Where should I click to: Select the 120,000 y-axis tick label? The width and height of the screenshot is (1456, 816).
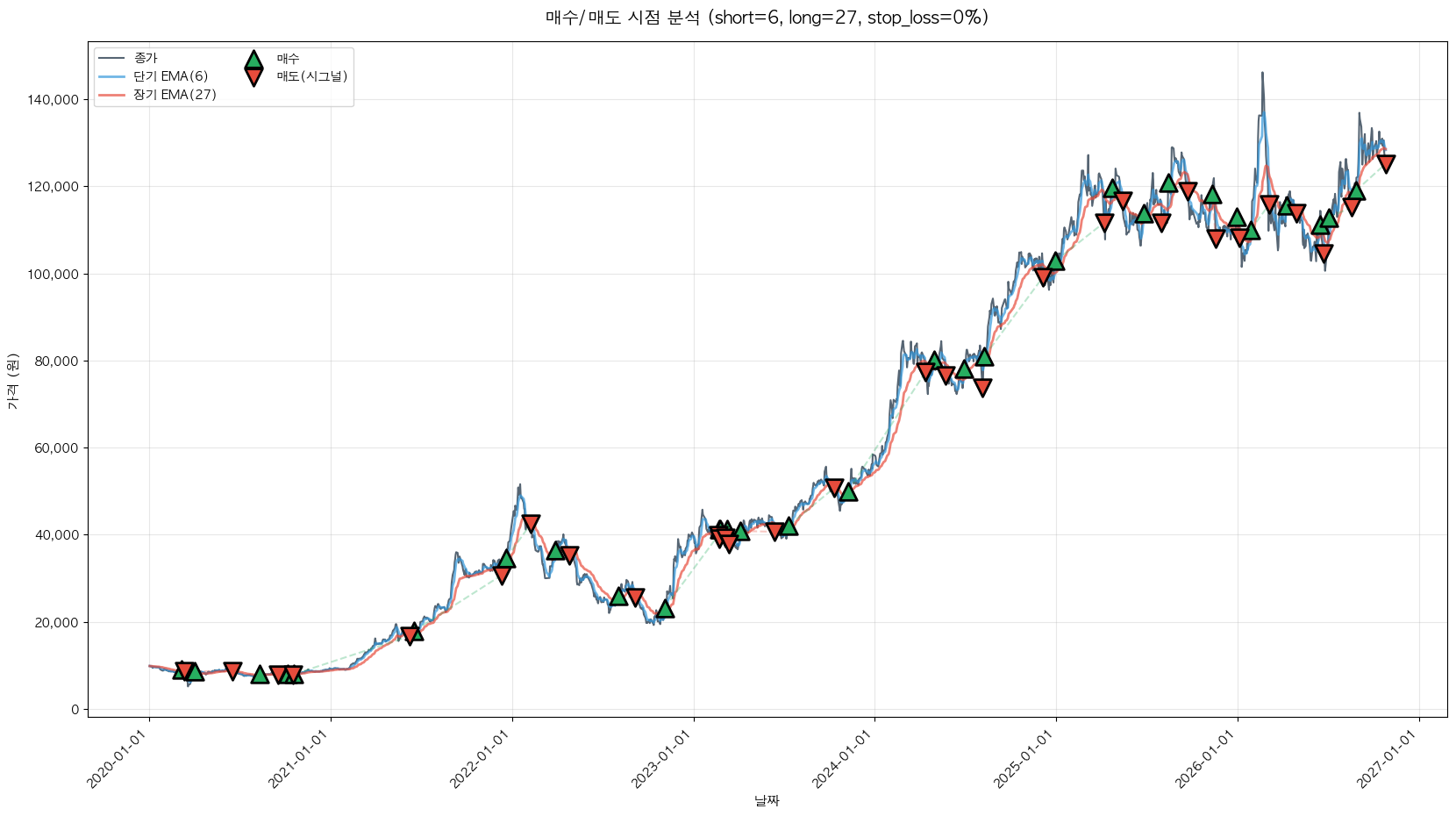coord(54,187)
